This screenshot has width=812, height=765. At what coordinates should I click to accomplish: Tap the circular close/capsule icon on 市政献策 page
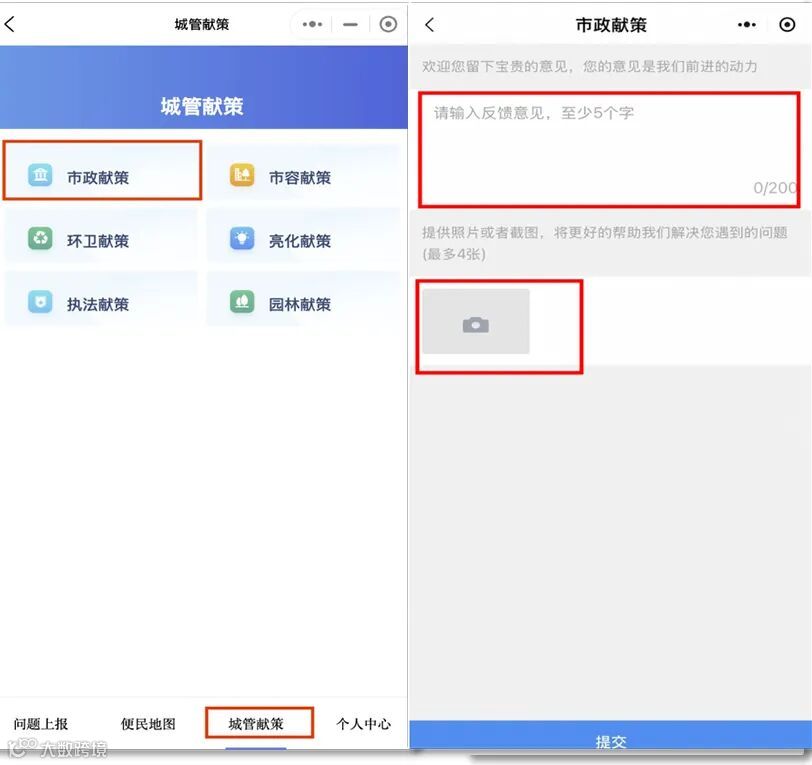coord(788,24)
